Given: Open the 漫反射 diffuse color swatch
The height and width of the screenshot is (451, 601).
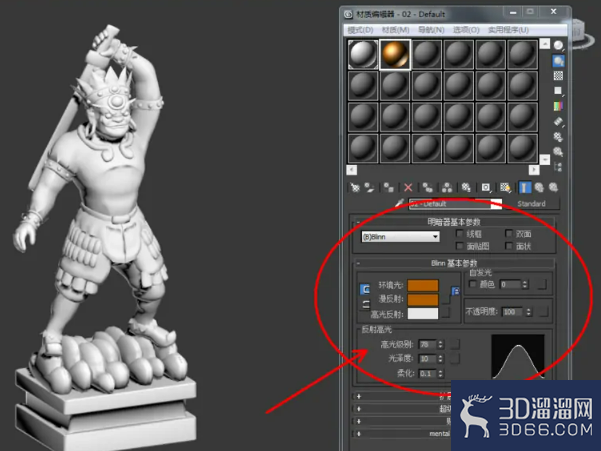Looking at the screenshot, I should [423, 300].
